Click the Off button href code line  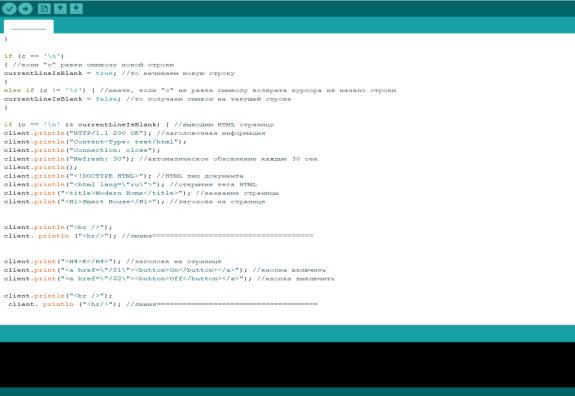point(169,279)
